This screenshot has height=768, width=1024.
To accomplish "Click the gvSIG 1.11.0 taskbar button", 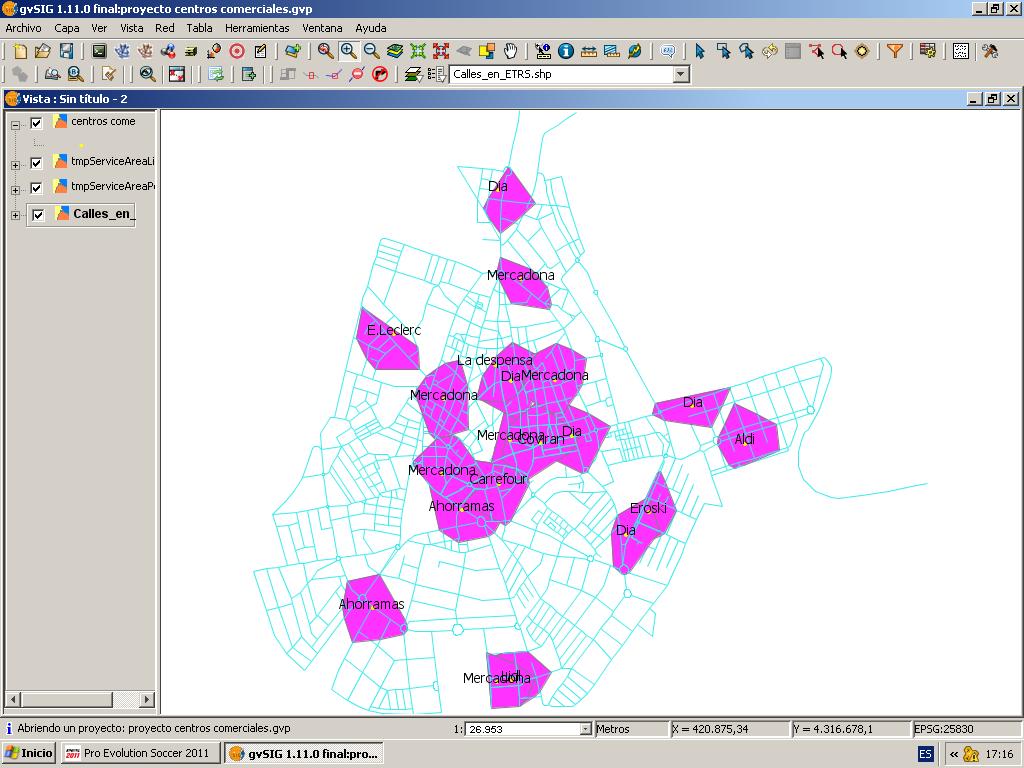I will [304, 753].
